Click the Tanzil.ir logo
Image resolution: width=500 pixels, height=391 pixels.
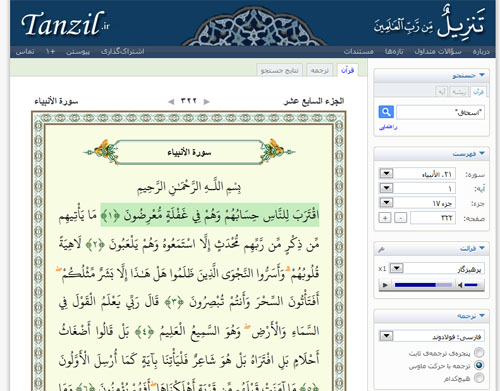pyautogui.click(x=65, y=24)
